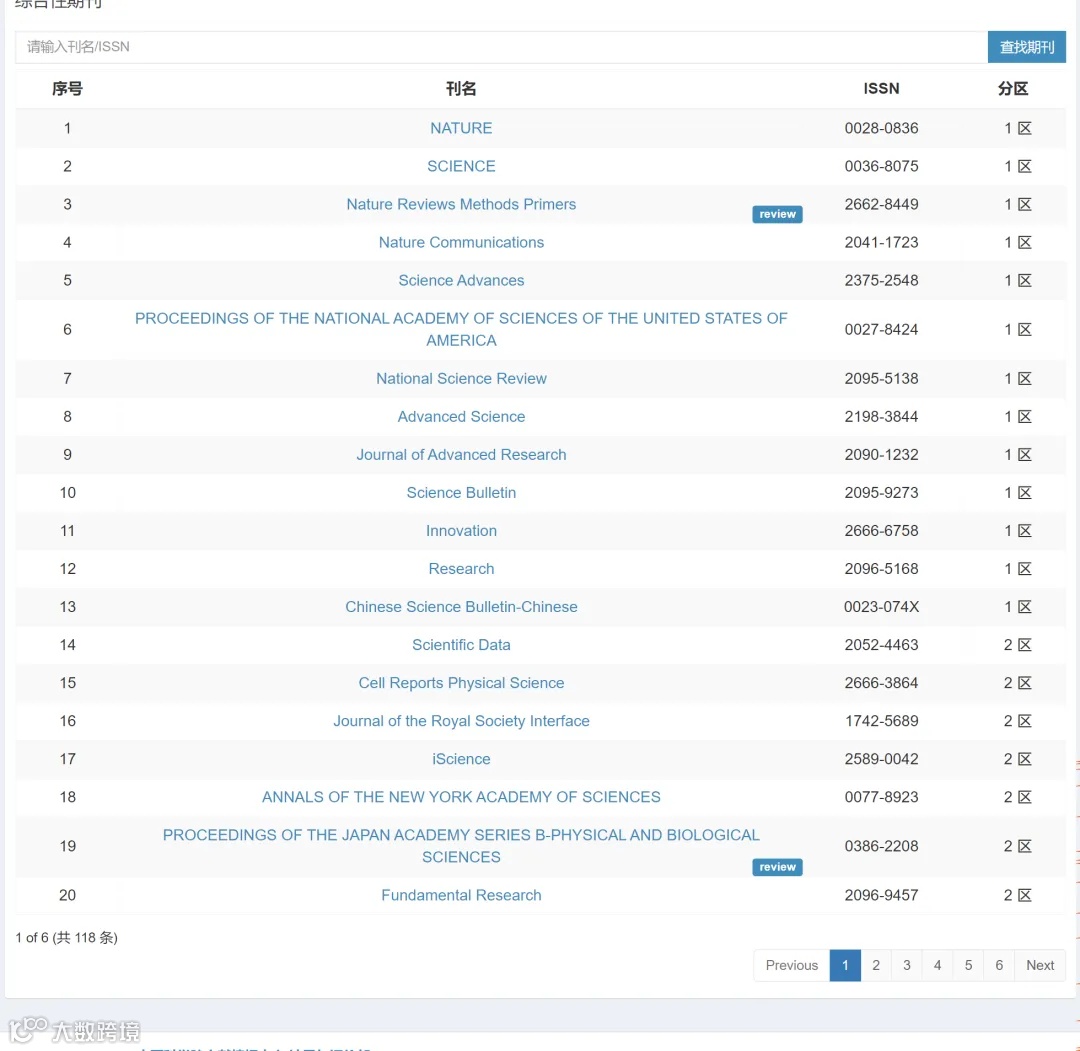
Task: Open the Research journal link
Action: pyautogui.click(x=461, y=568)
